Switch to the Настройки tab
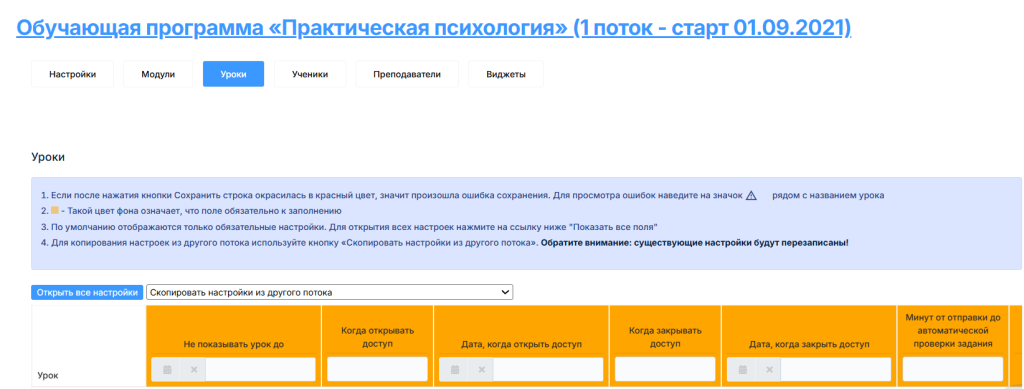 click(72, 74)
